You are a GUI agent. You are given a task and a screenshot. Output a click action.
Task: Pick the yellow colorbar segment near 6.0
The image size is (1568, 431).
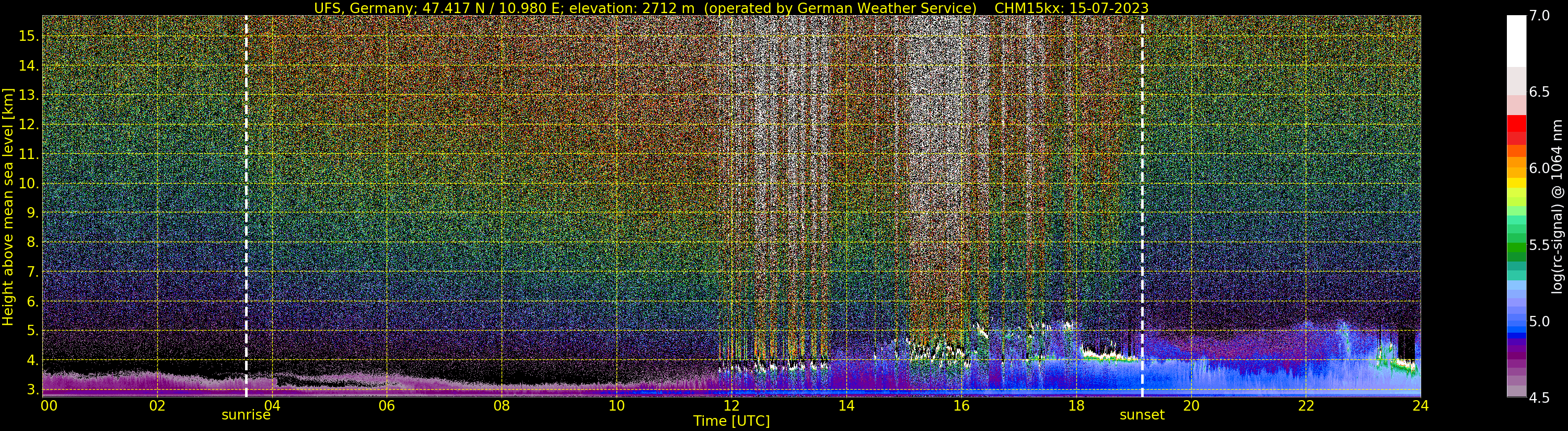(x=1516, y=182)
